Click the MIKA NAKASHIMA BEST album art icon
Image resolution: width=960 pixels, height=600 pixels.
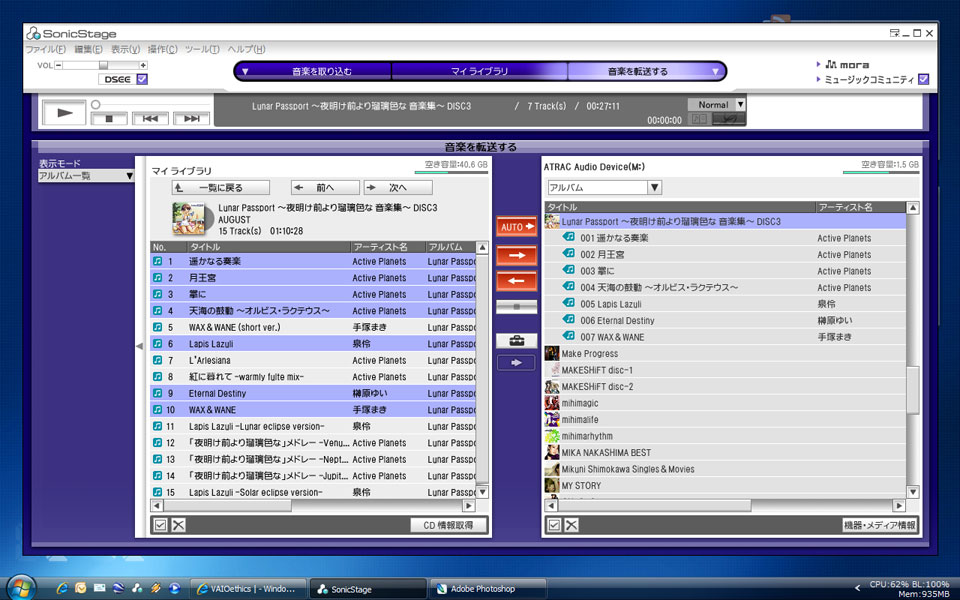(x=552, y=452)
